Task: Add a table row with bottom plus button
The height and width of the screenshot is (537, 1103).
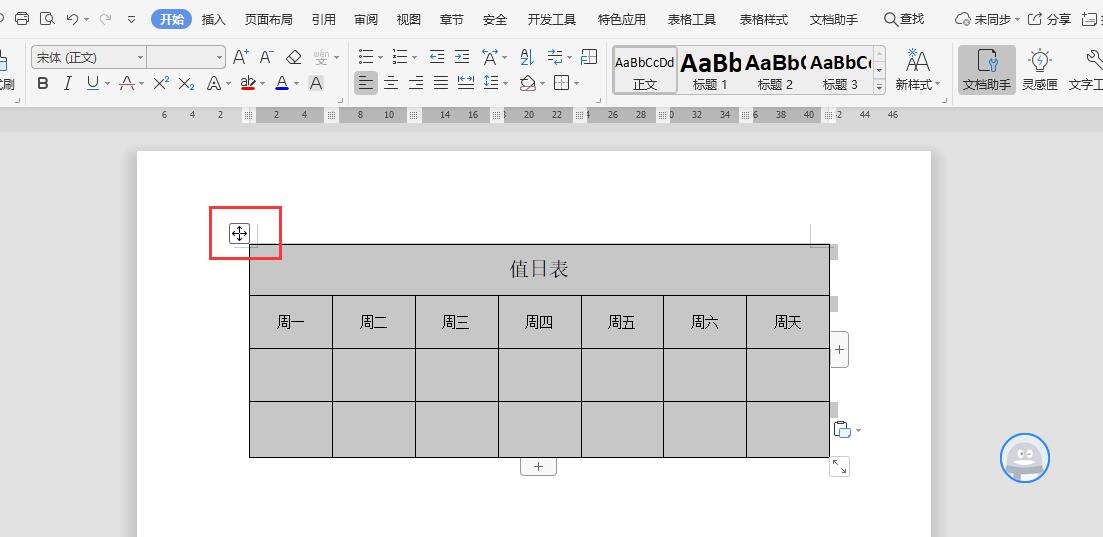Action: coord(538,466)
